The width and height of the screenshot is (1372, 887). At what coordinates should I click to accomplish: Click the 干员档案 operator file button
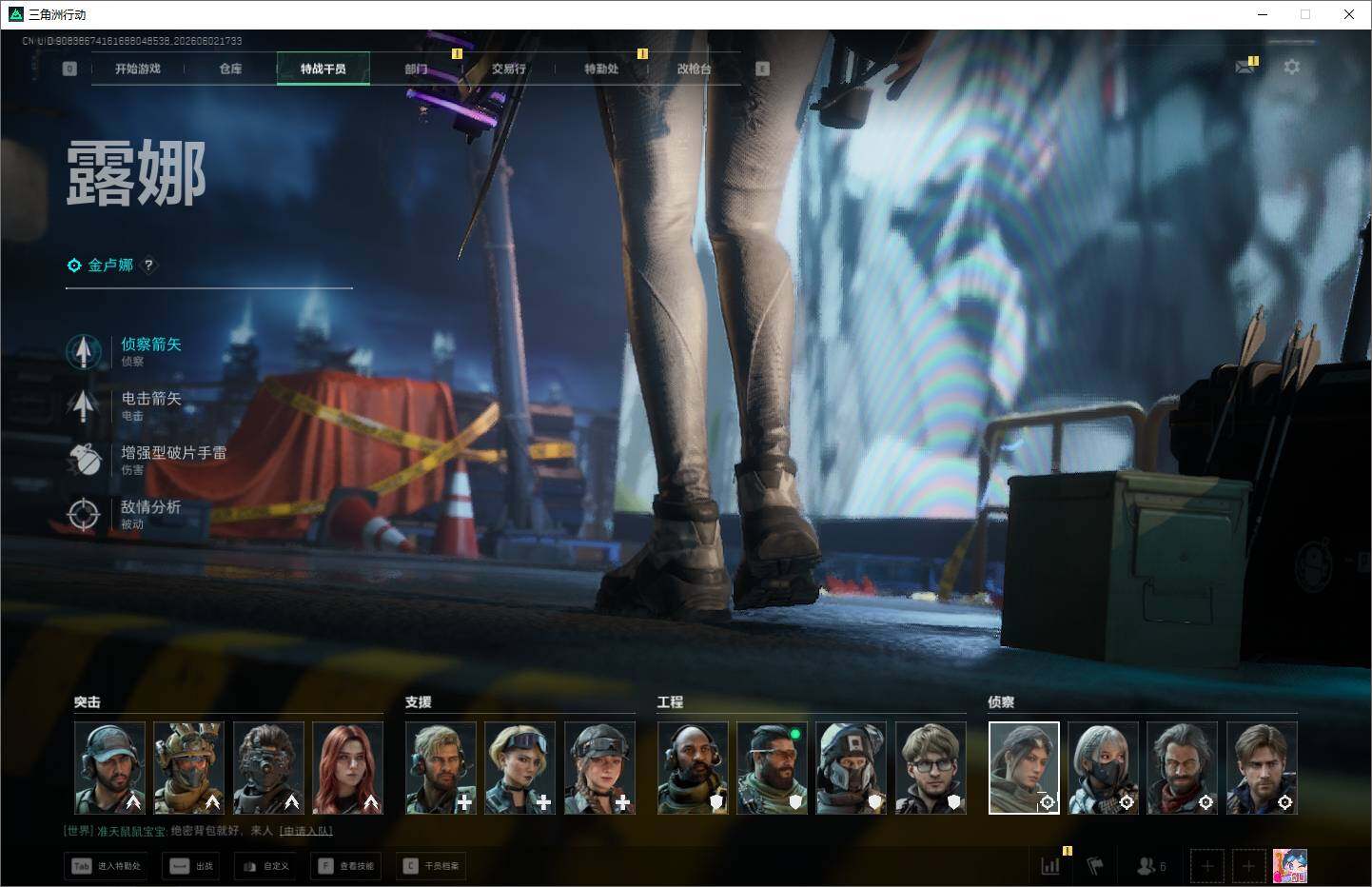coord(432,866)
